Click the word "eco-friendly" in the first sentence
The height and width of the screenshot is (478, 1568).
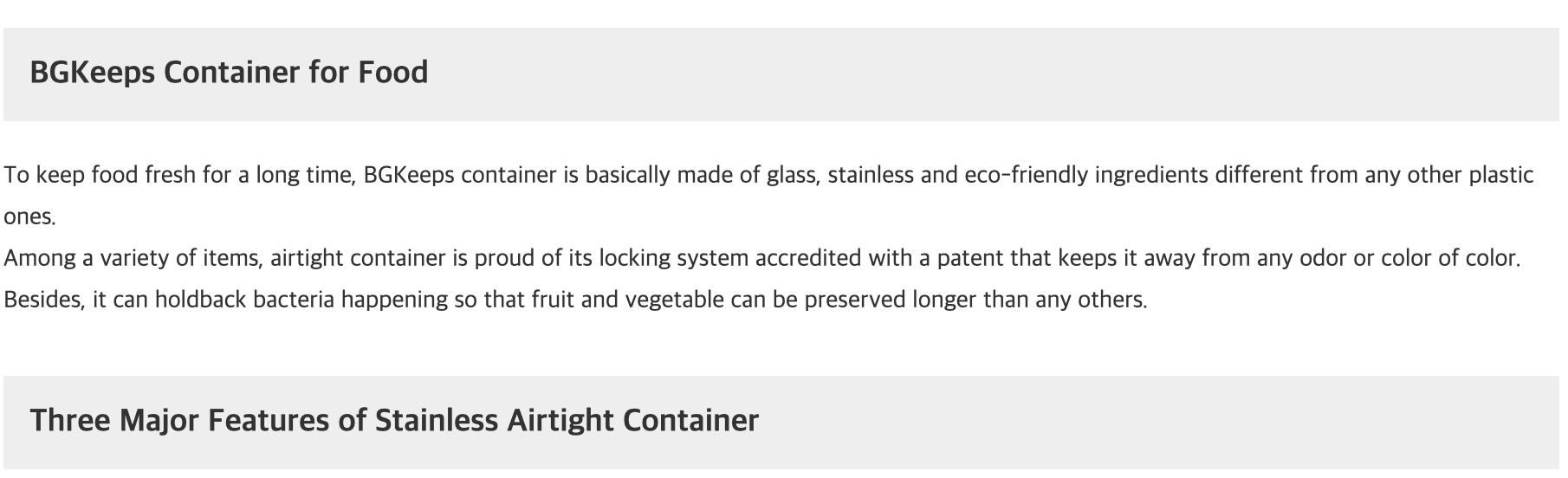[x=1026, y=176]
